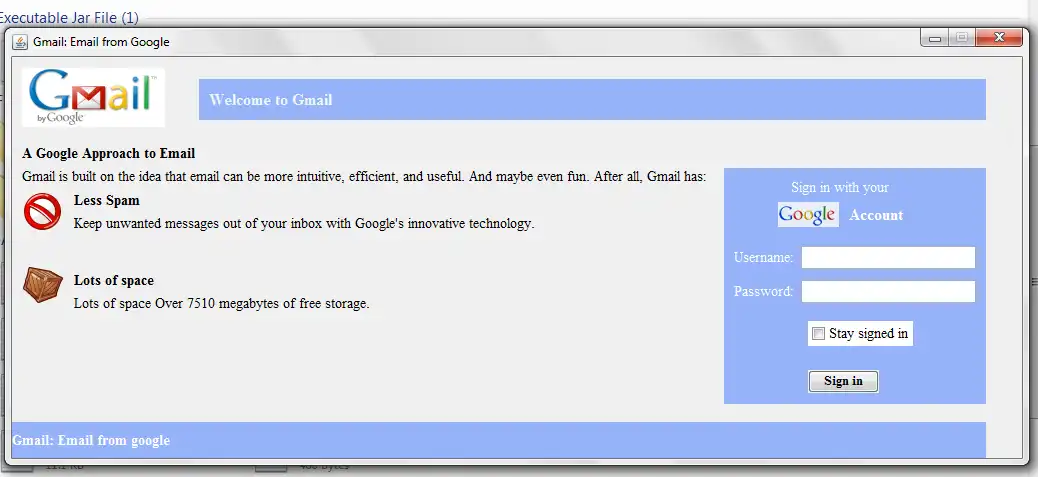This screenshot has width=1038, height=477.
Task: Enable the Stay signed in checkbox
Action: click(x=818, y=333)
